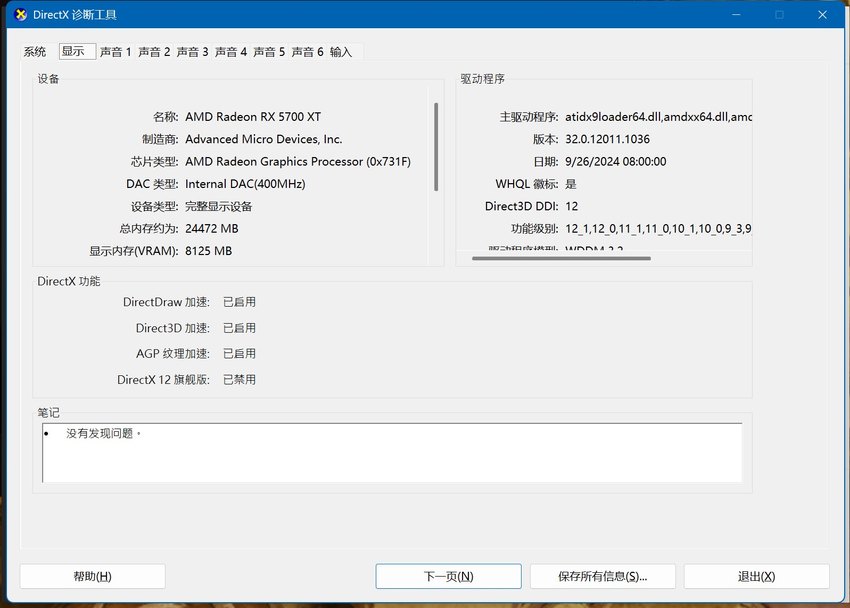Click the 芯片类型: label
Viewport: 850px width, 608px height.
[x=154, y=161]
